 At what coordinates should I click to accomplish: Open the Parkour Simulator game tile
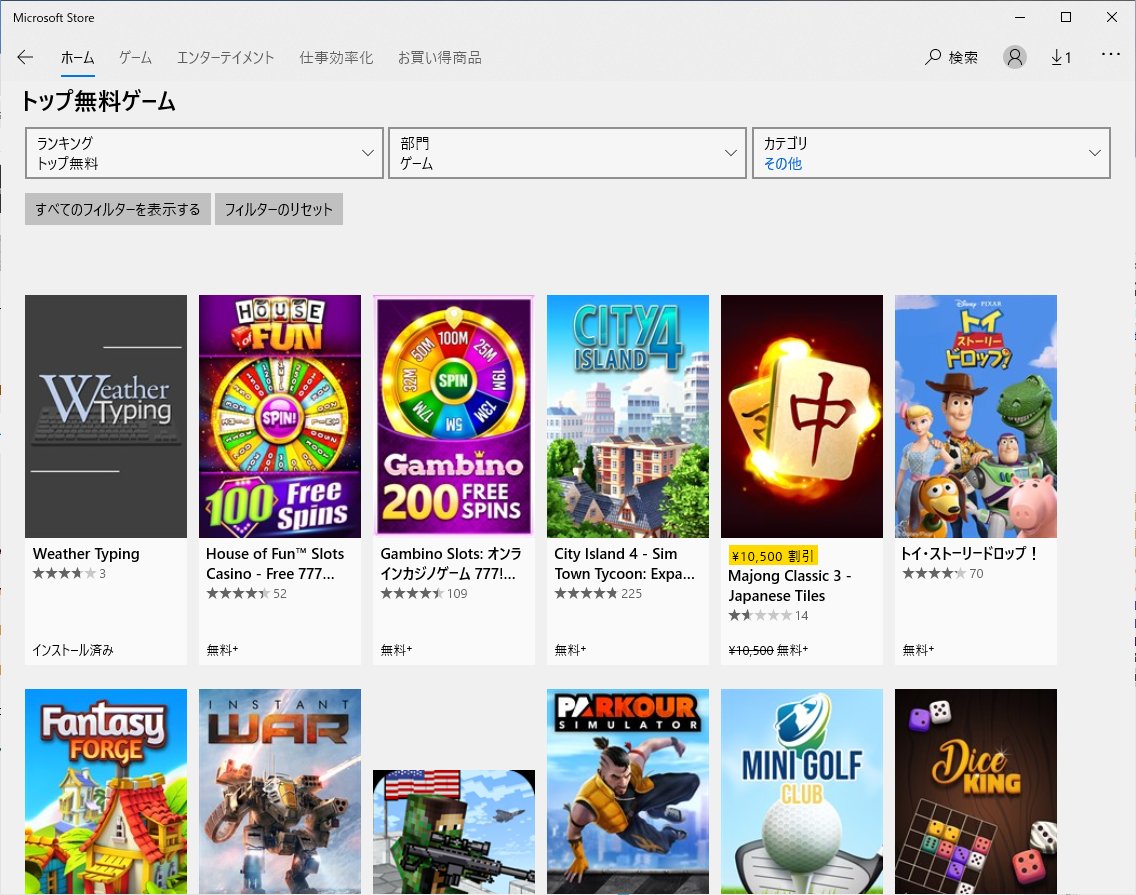(627, 791)
